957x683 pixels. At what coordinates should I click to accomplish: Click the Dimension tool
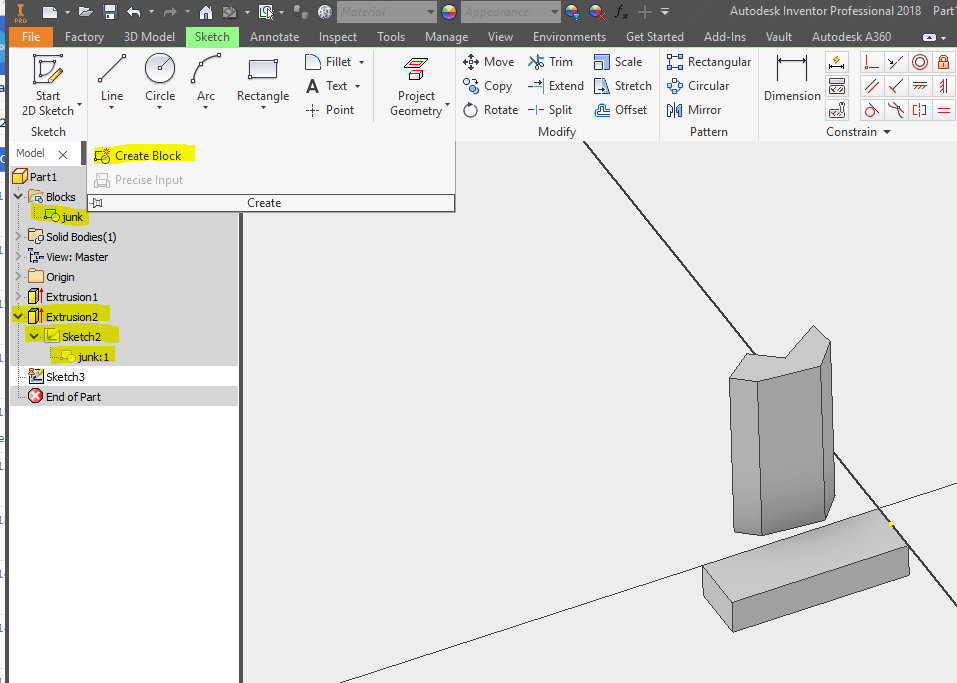[x=792, y=78]
